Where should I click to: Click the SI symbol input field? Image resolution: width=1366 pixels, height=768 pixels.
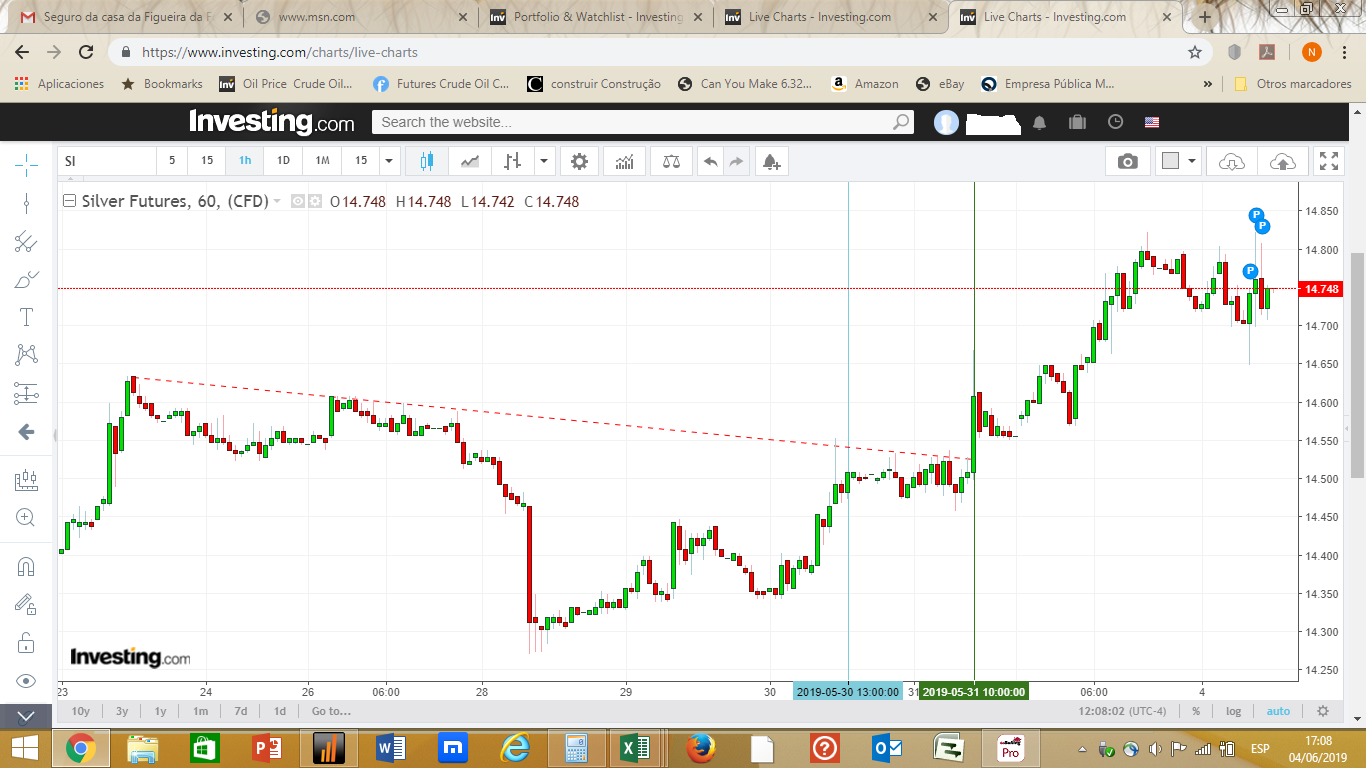coord(107,161)
